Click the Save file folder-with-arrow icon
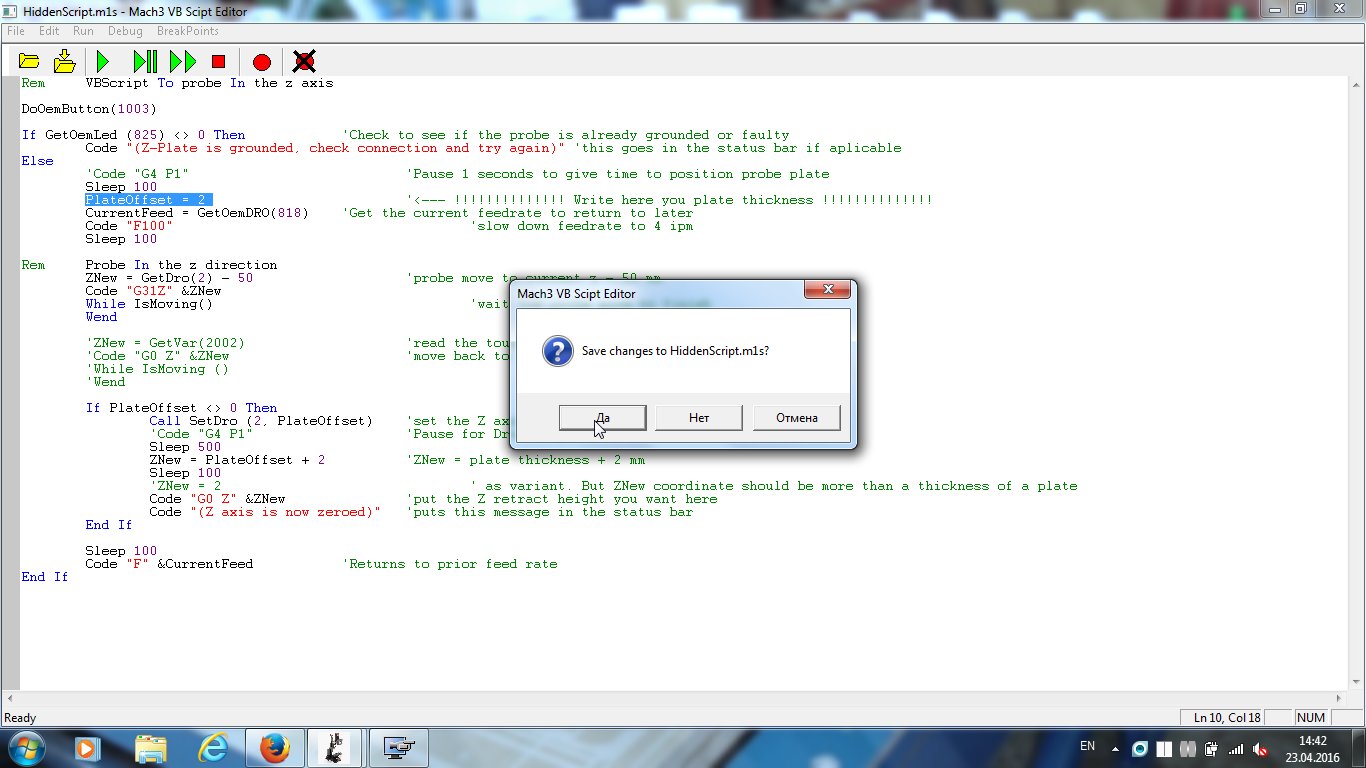This screenshot has height=768, width=1366. tap(65, 62)
